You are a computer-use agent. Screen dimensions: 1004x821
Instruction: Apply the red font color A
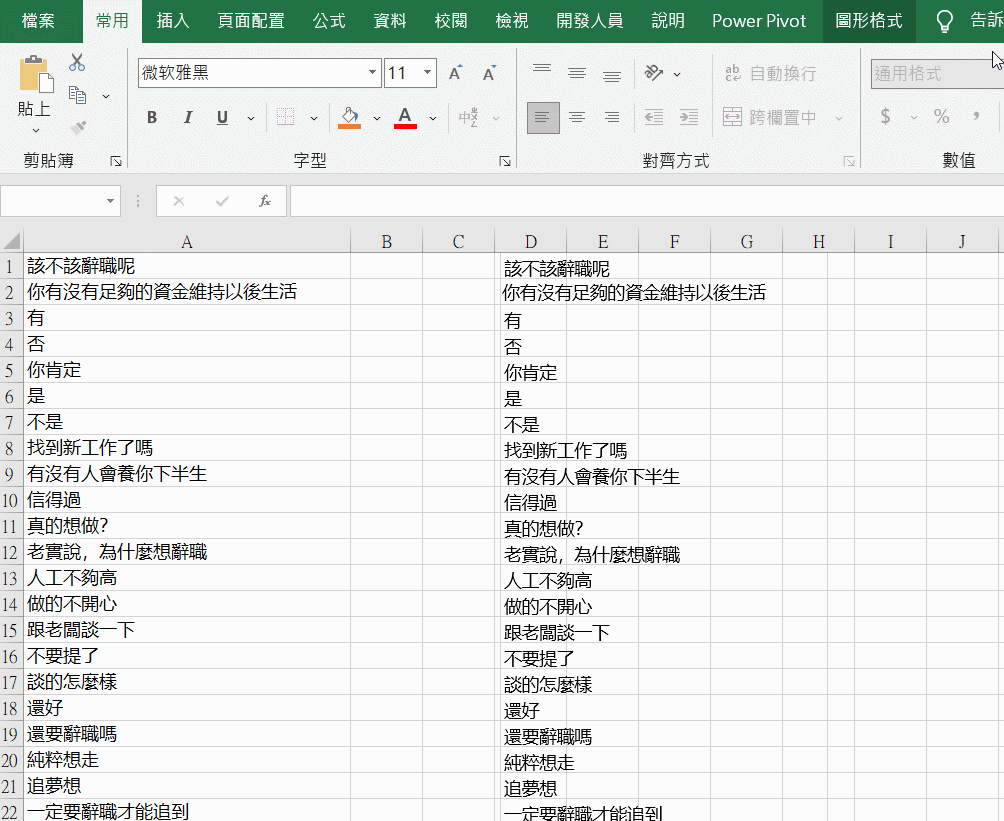pyautogui.click(x=405, y=117)
